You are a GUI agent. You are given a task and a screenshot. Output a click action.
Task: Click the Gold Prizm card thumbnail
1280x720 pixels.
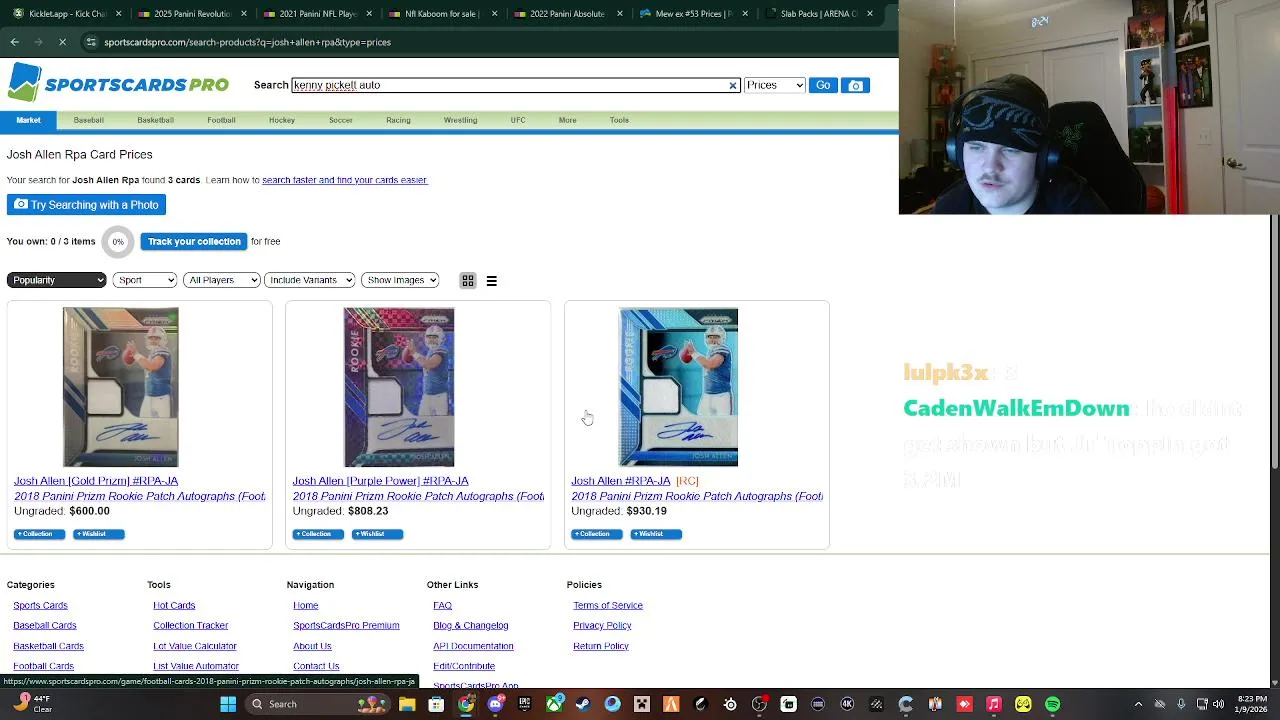pyautogui.click(x=120, y=387)
